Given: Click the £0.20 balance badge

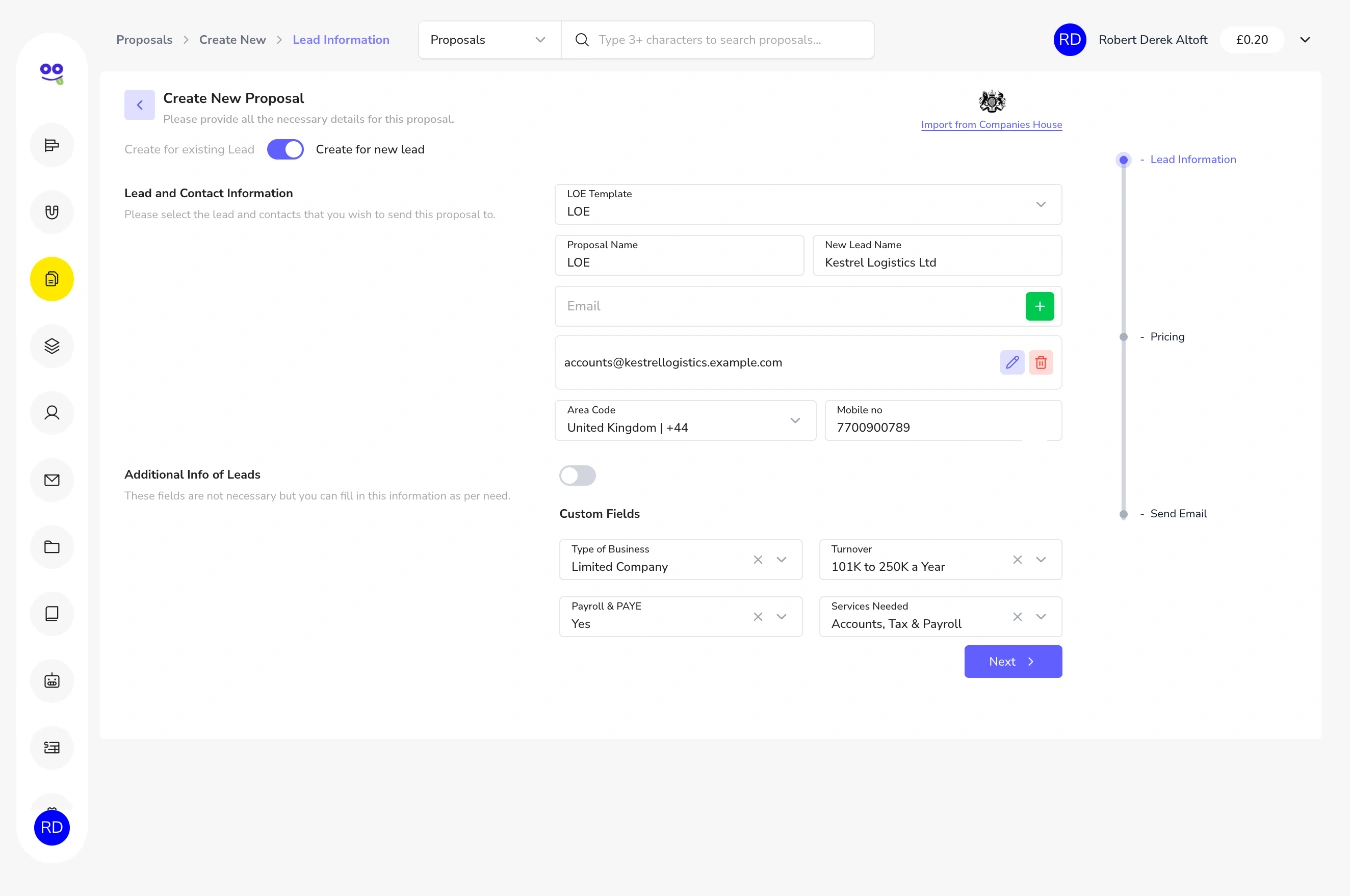Looking at the screenshot, I should tap(1252, 40).
